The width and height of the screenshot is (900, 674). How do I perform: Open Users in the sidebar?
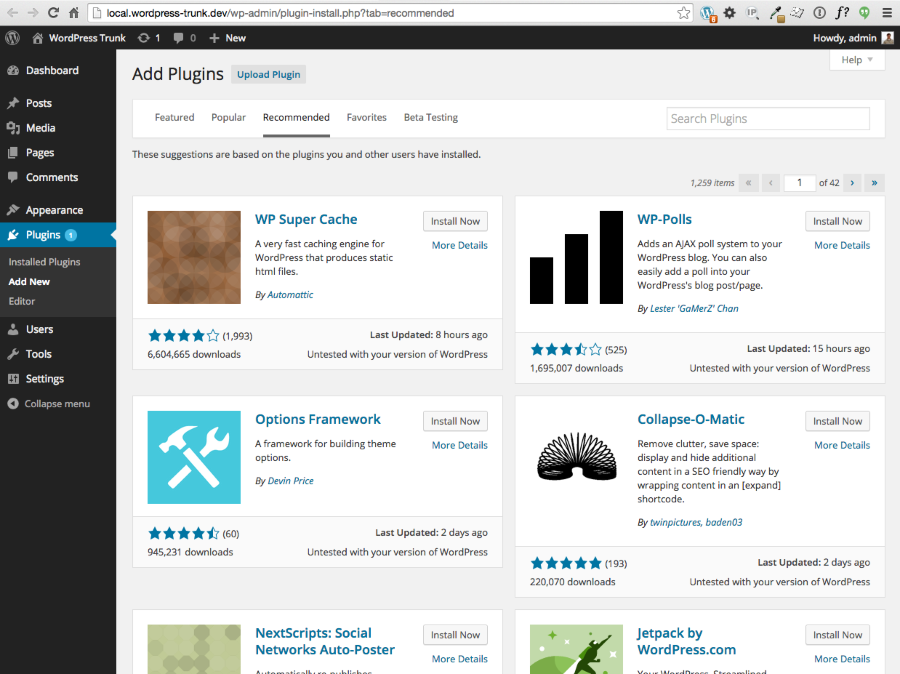coord(57,330)
